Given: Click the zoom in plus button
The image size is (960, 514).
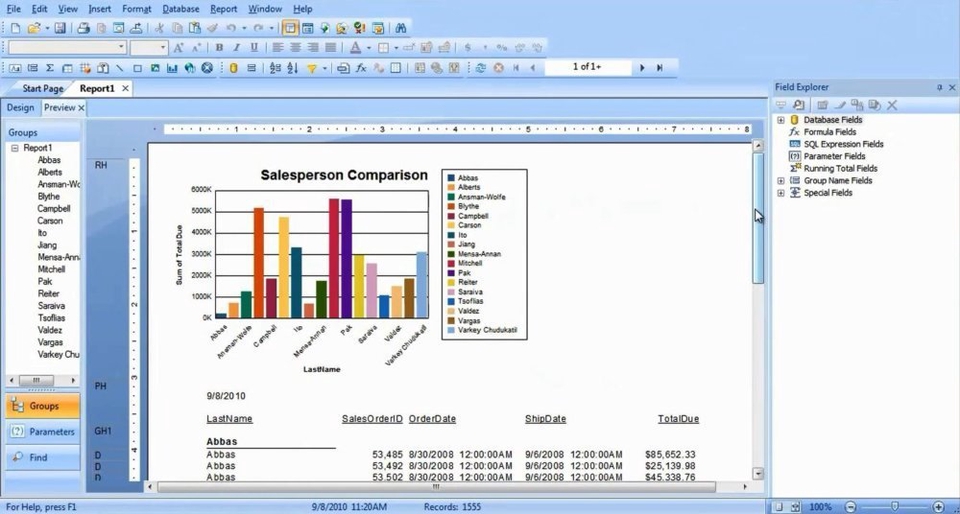Looking at the screenshot, I should point(939,507).
